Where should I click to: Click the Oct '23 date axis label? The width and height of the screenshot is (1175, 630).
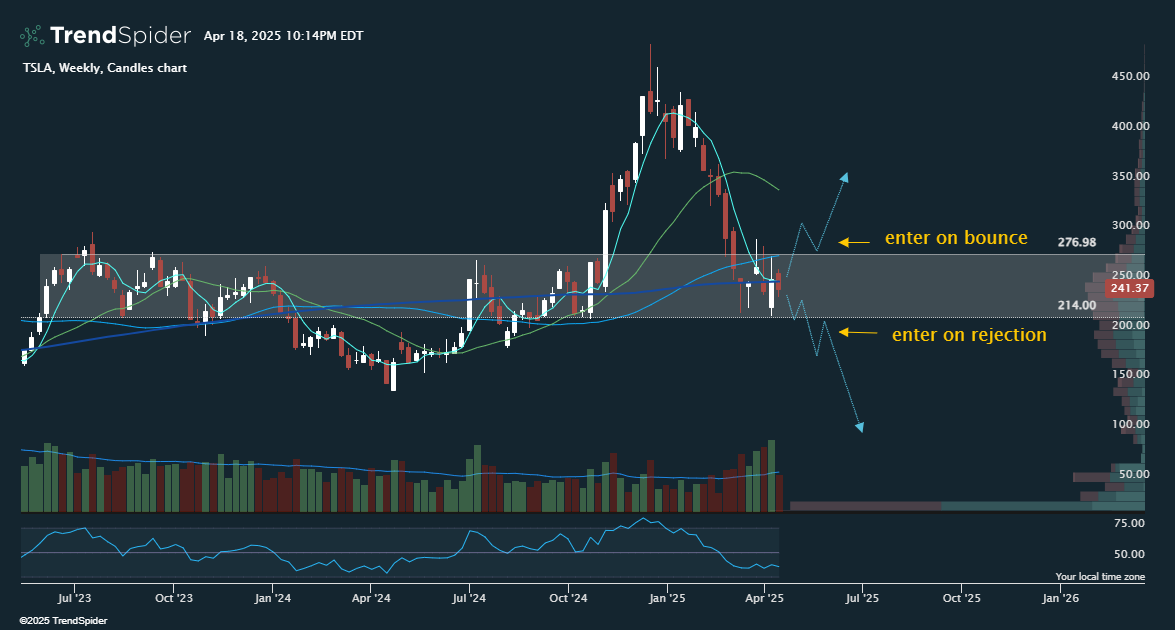pos(174,598)
